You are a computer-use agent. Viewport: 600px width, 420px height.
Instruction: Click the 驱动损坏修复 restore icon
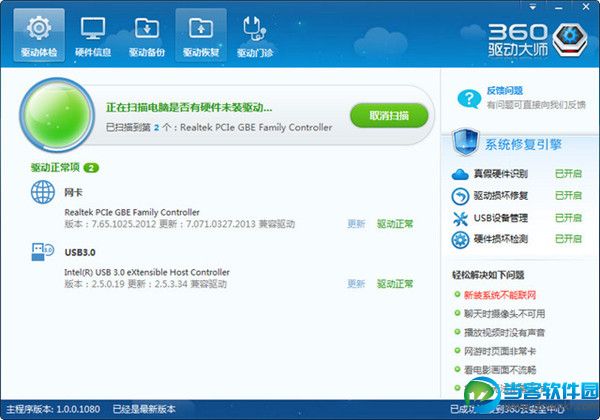click(460, 196)
